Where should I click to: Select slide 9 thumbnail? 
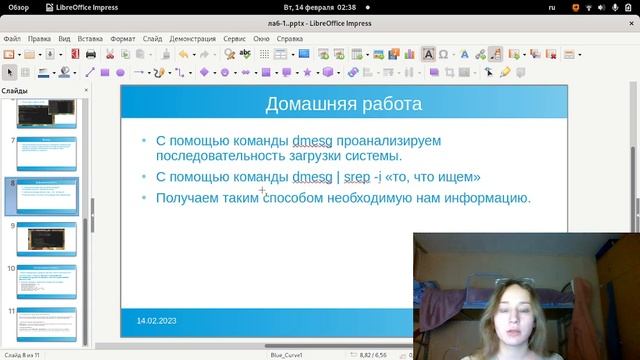click(x=47, y=239)
